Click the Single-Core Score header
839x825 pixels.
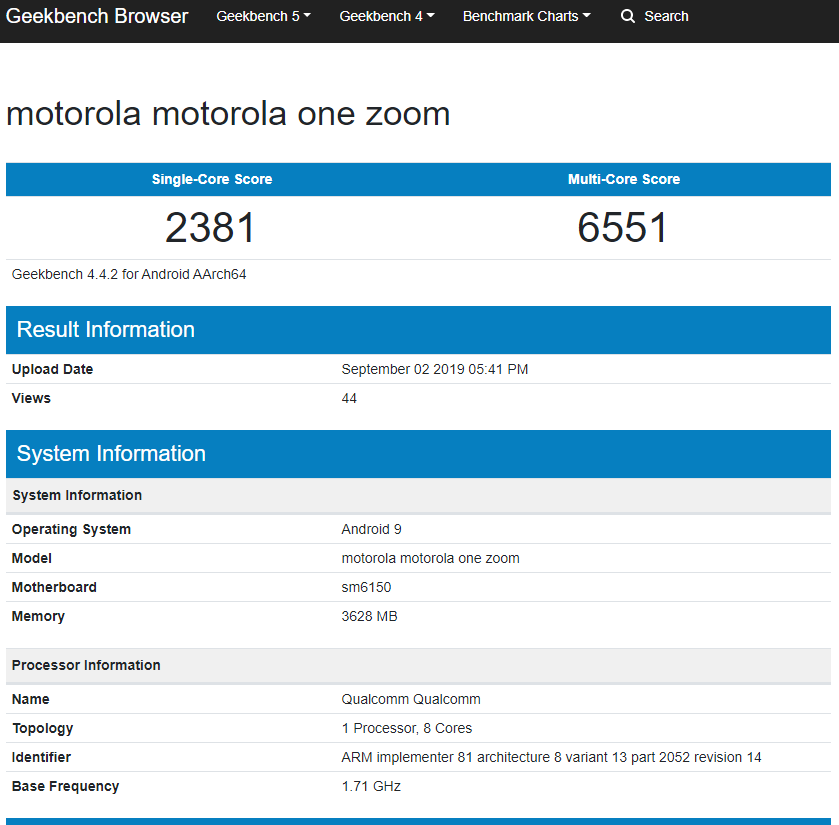212,179
